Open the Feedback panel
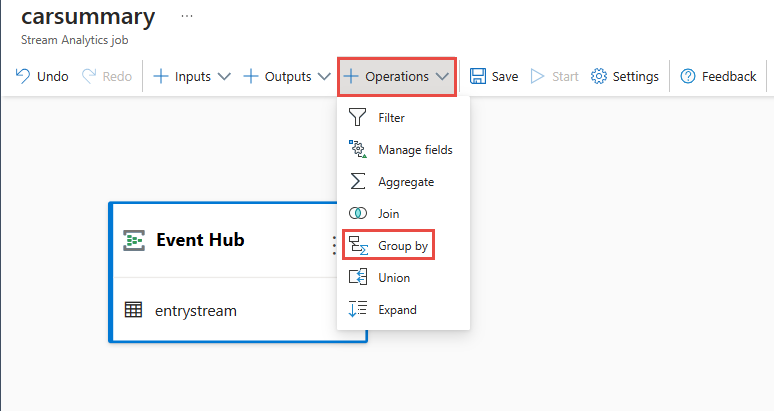 [718, 76]
